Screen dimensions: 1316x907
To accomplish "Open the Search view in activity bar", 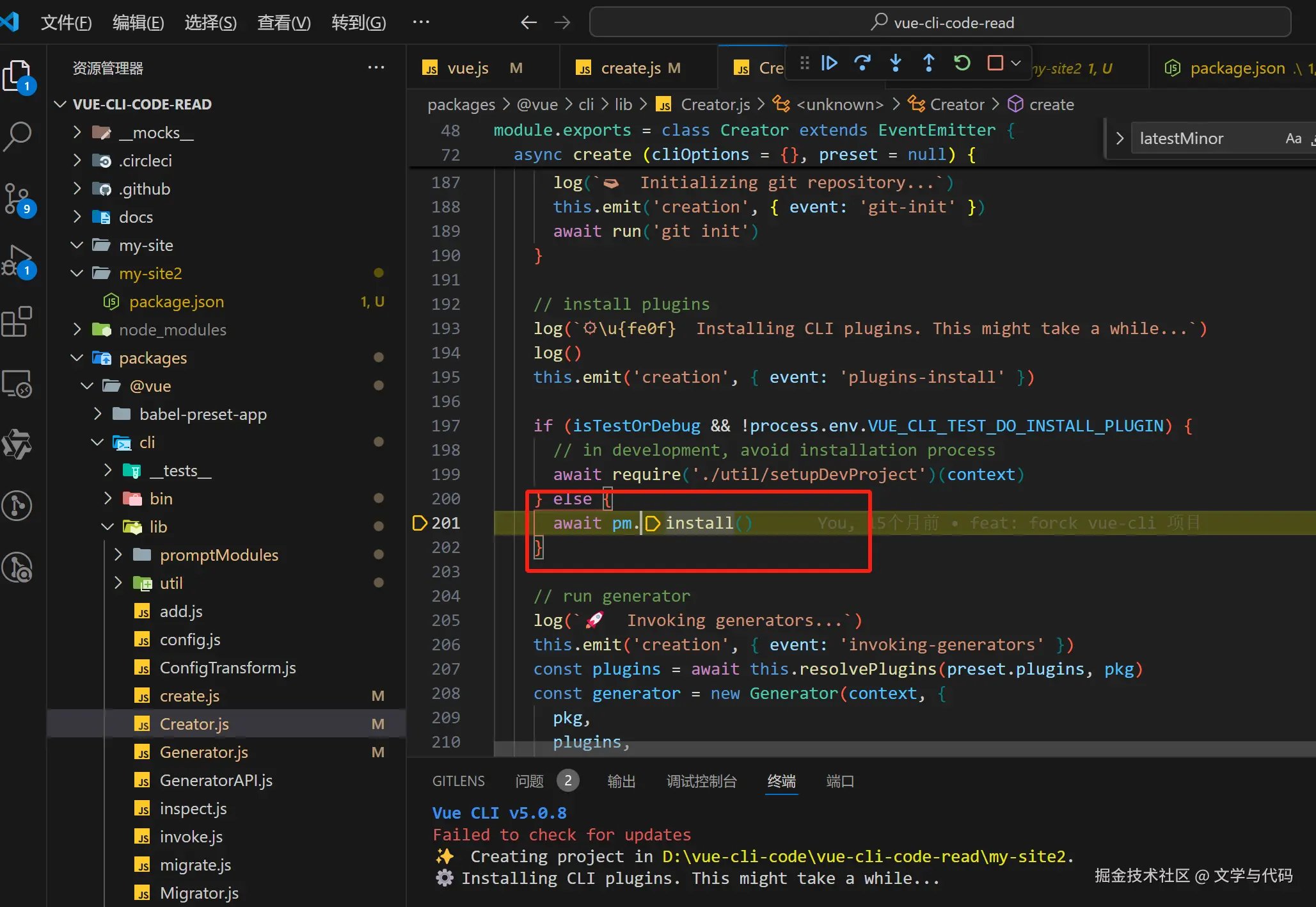I will point(18,136).
